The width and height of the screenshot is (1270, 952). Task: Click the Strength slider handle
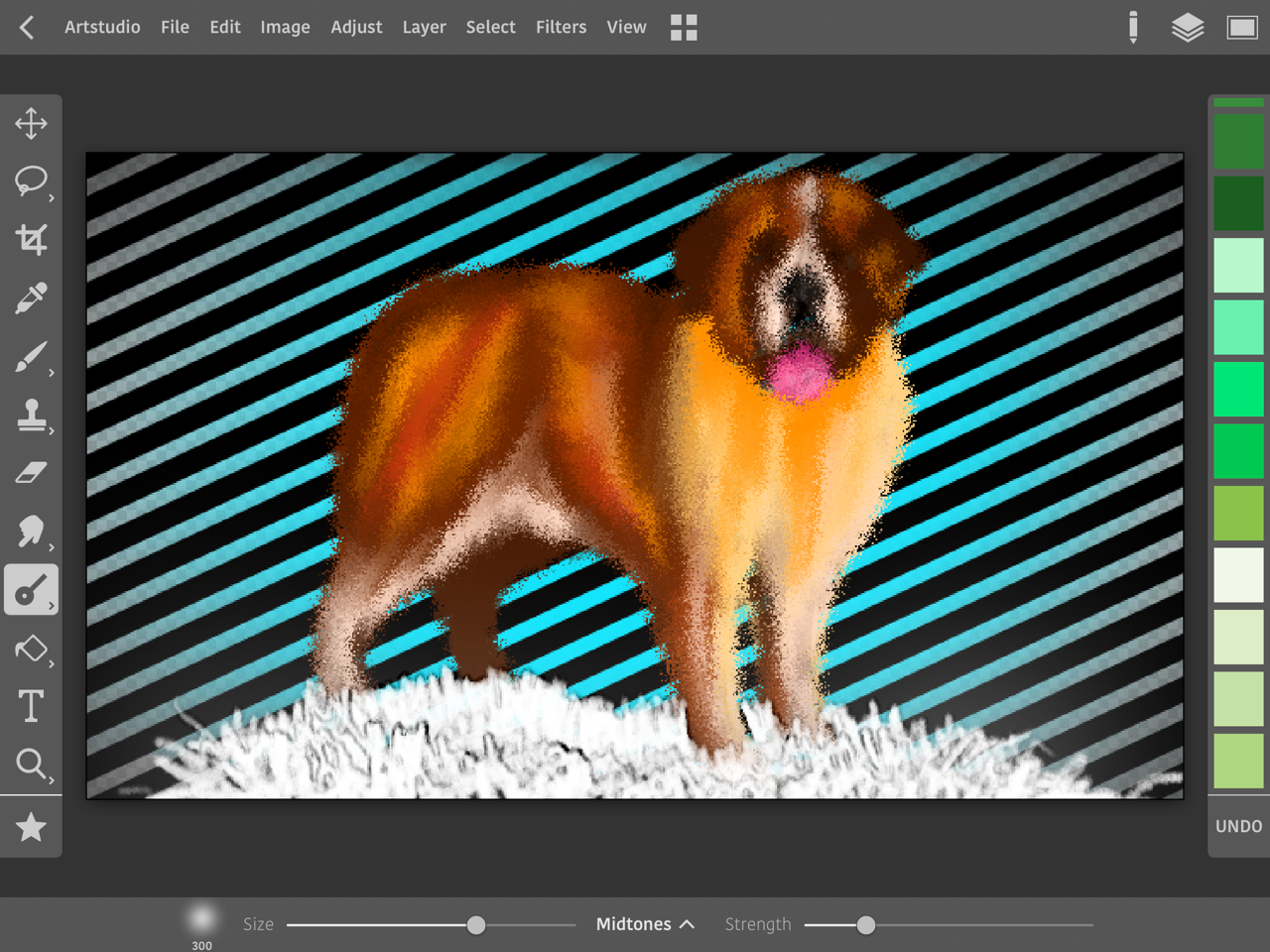pos(865,925)
